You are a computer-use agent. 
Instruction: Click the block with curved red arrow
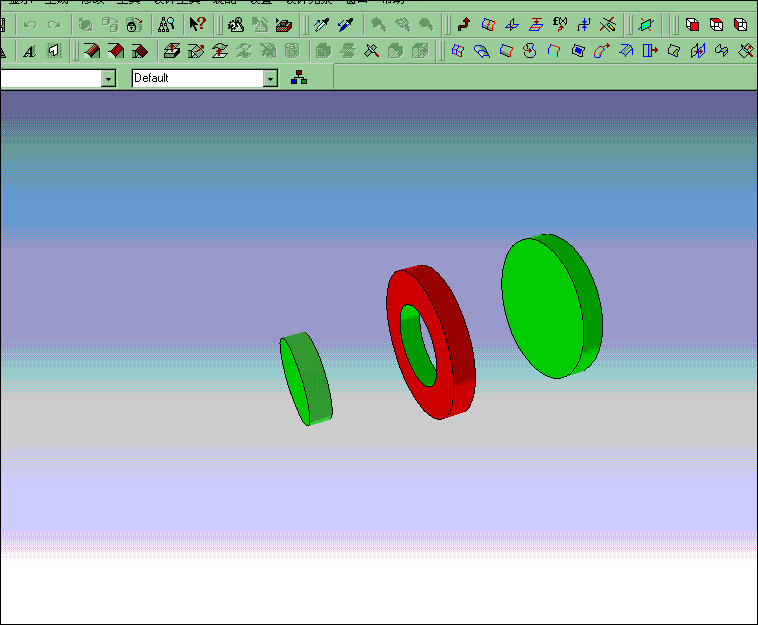point(196,50)
